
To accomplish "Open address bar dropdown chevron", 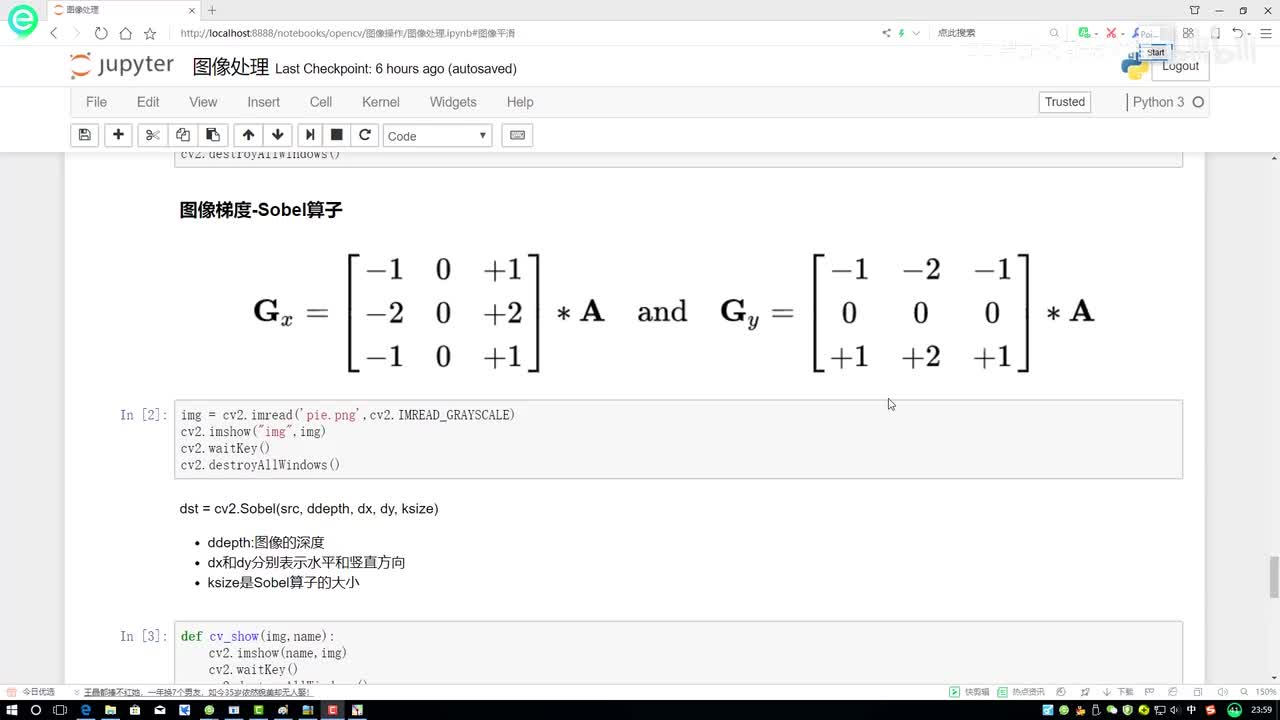I will pyautogui.click(x=916, y=33).
